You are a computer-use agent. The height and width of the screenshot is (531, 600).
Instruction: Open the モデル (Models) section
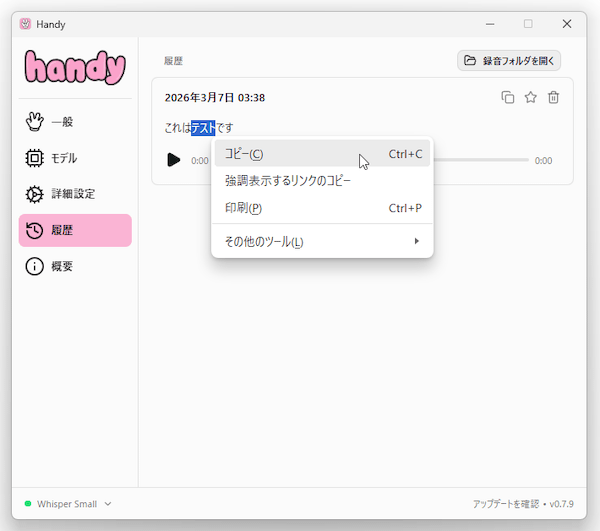coord(75,158)
